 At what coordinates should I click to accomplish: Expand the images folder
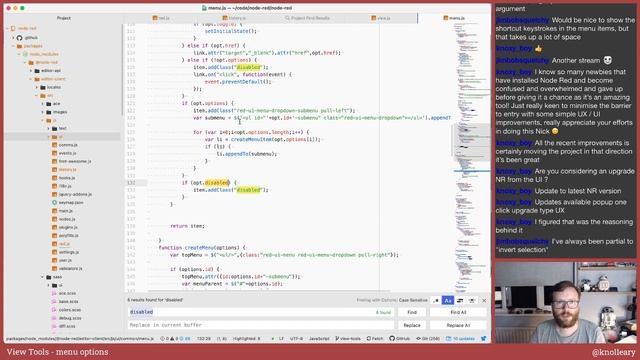tap(42, 112)
